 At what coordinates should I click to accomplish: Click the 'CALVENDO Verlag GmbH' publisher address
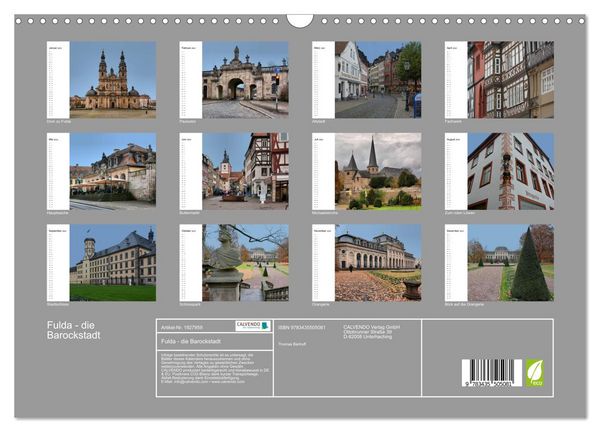(372, 332)
